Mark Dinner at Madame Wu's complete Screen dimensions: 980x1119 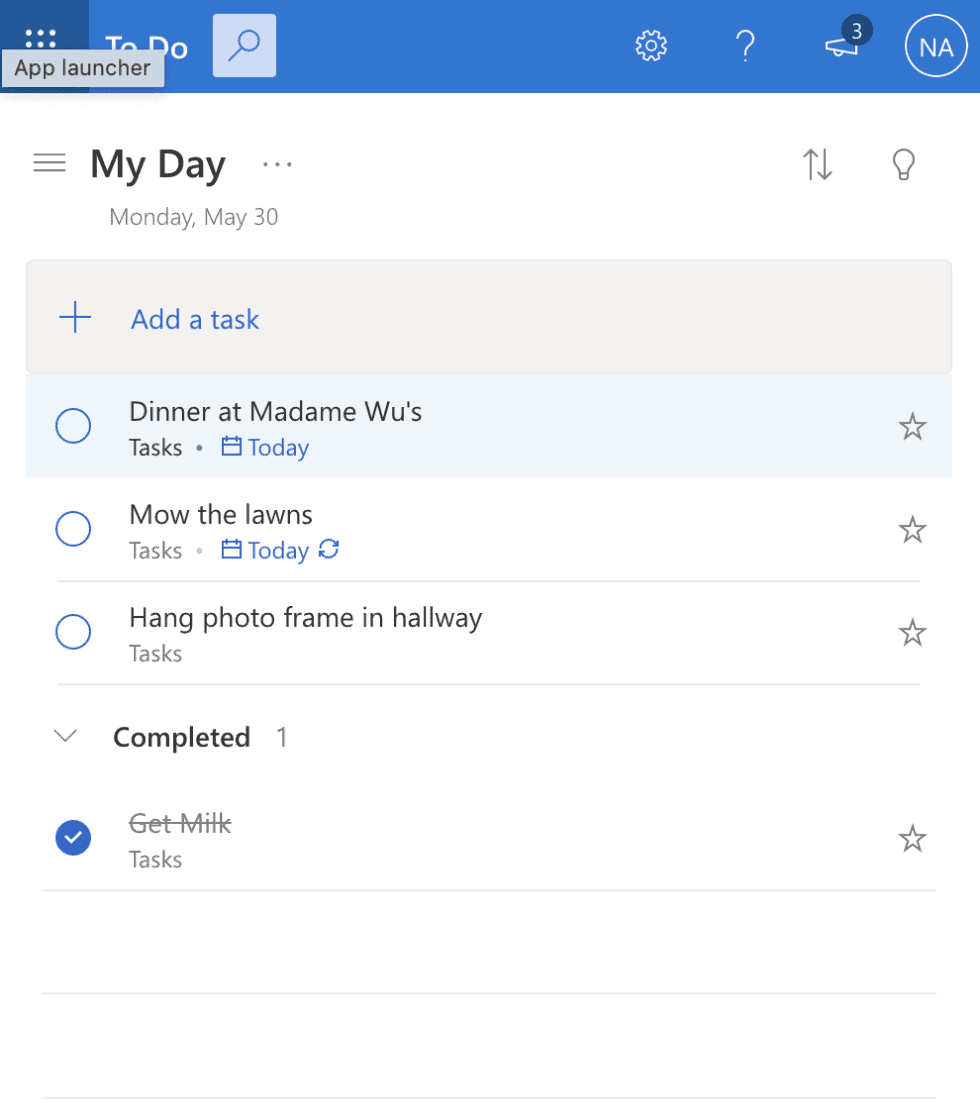73,426
